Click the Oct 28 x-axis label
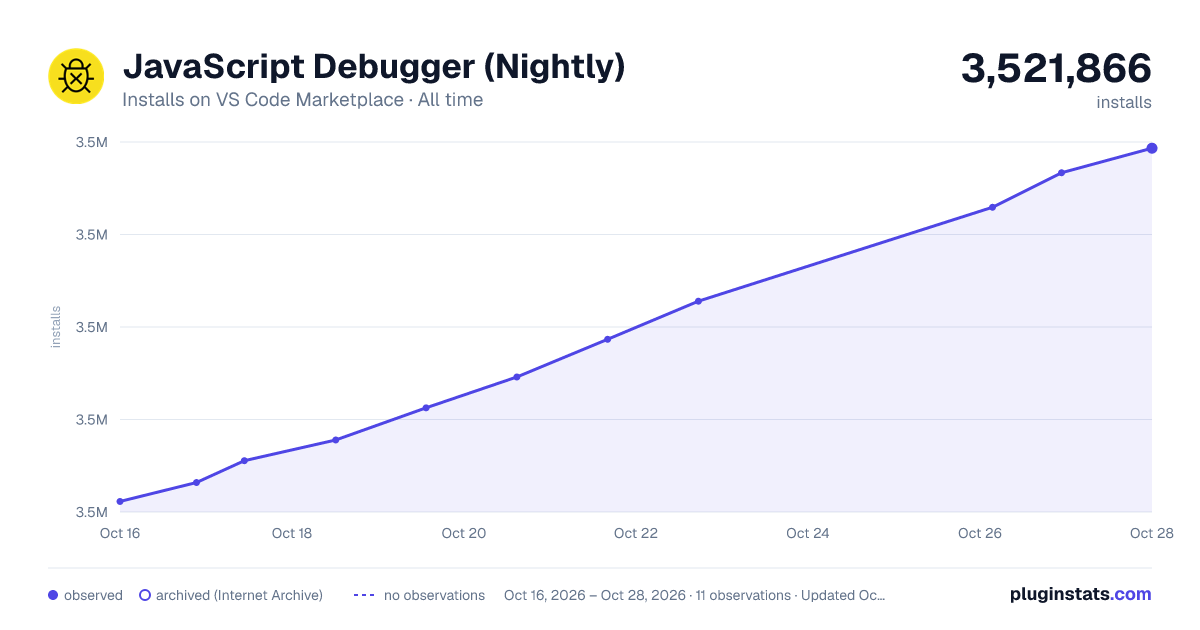The width and height of the screenshot is (1200, 630). point(1150,533)
